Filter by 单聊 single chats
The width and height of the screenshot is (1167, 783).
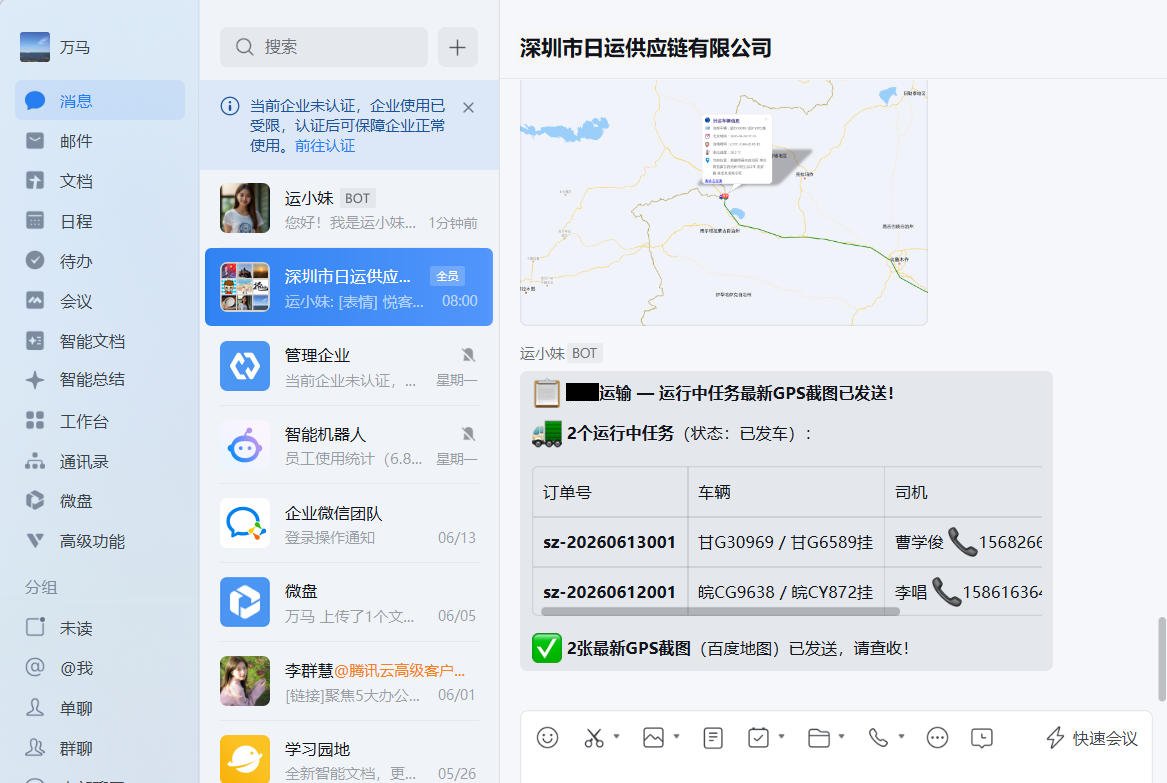point(100,708)
